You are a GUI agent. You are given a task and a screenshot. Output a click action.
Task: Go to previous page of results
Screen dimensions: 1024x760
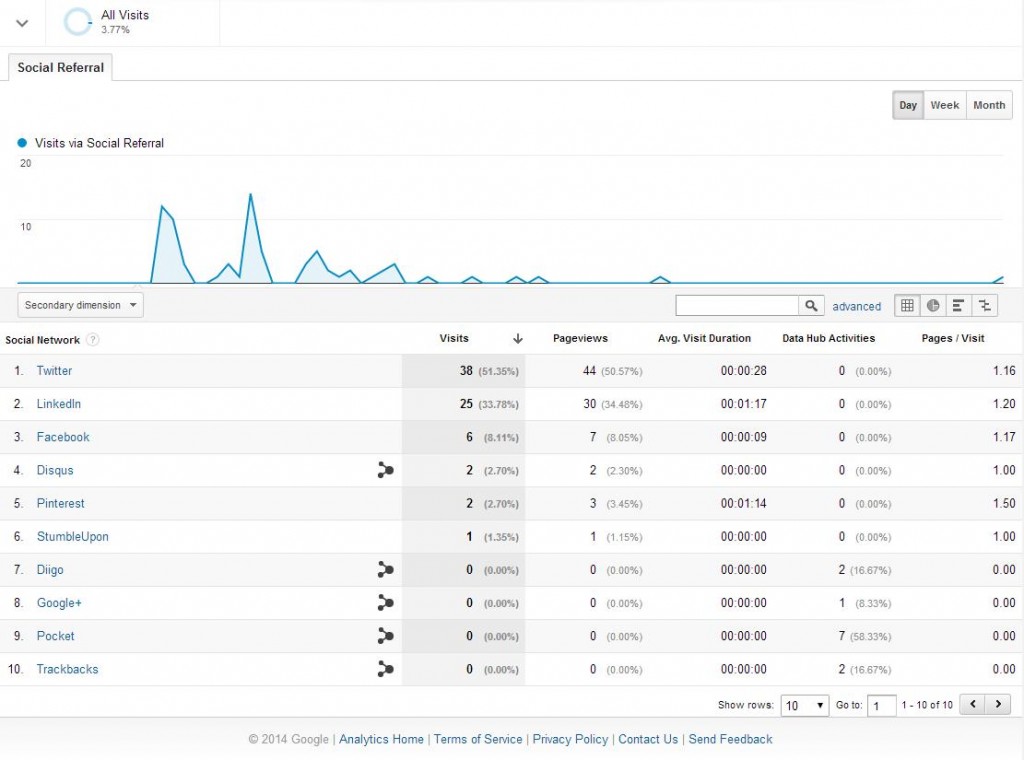click(973, 704)
